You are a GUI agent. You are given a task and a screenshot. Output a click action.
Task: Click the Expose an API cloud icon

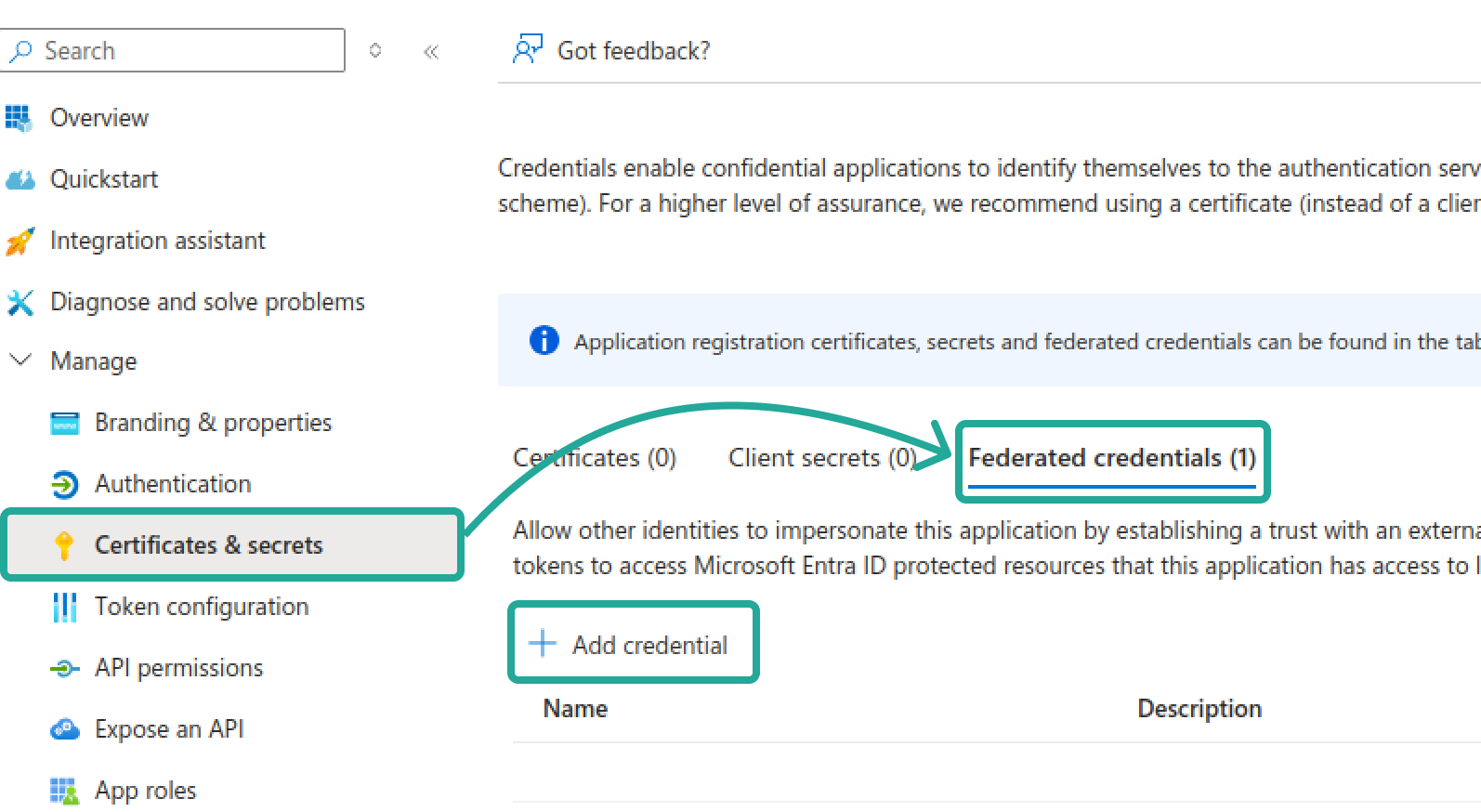click(x=64, y=729)
